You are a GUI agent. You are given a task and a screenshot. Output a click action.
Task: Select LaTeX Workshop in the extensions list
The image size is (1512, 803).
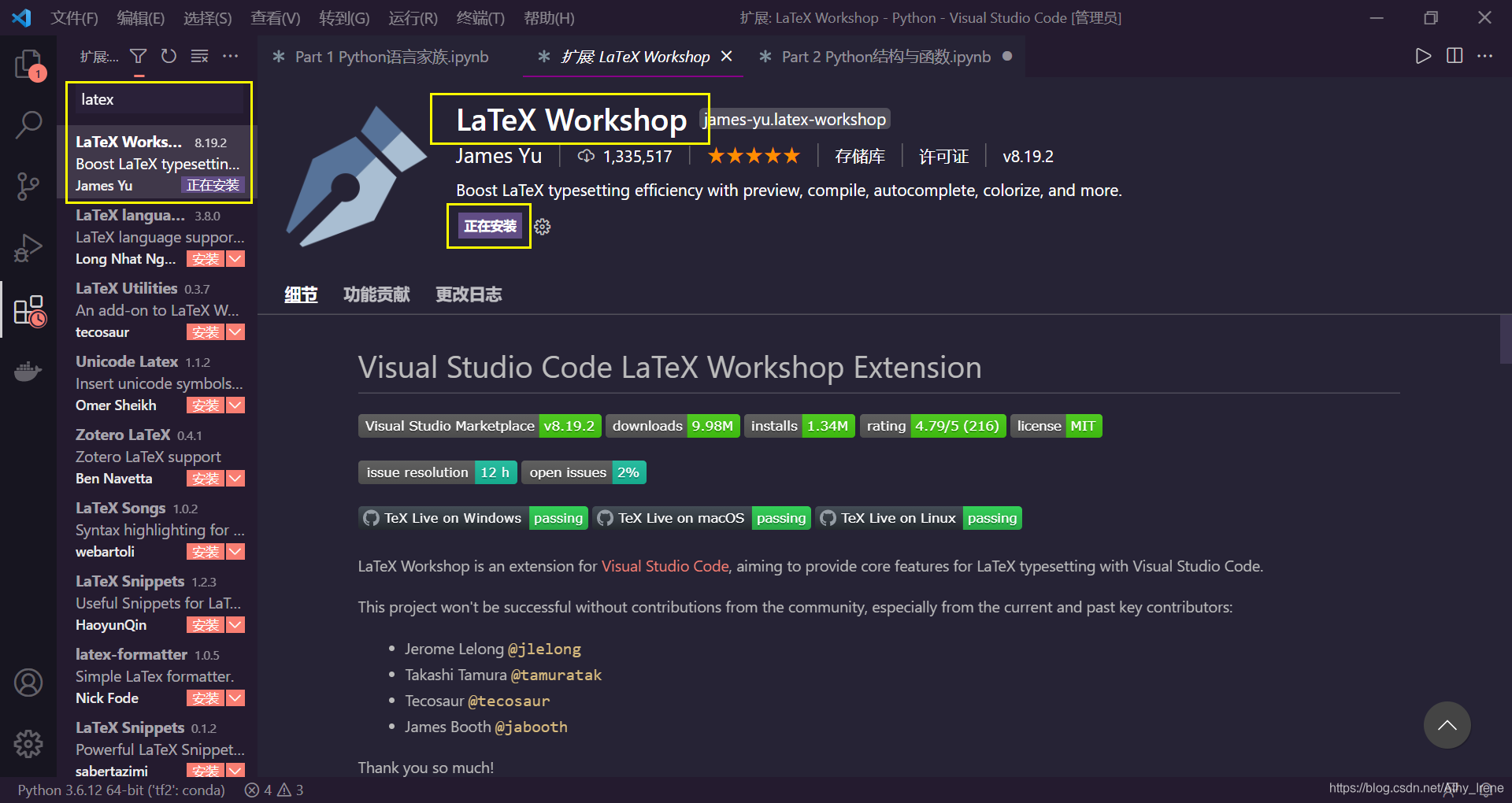(158, 163)
